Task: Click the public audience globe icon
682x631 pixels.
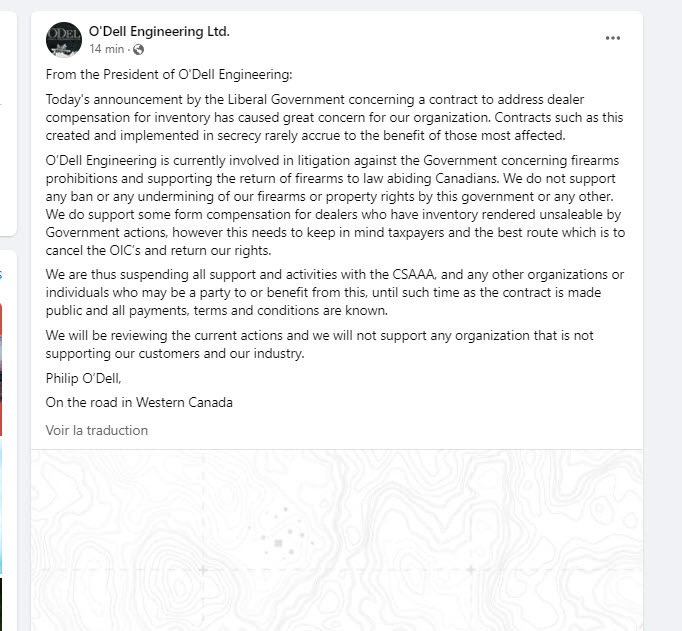Action: coord(138,49)
